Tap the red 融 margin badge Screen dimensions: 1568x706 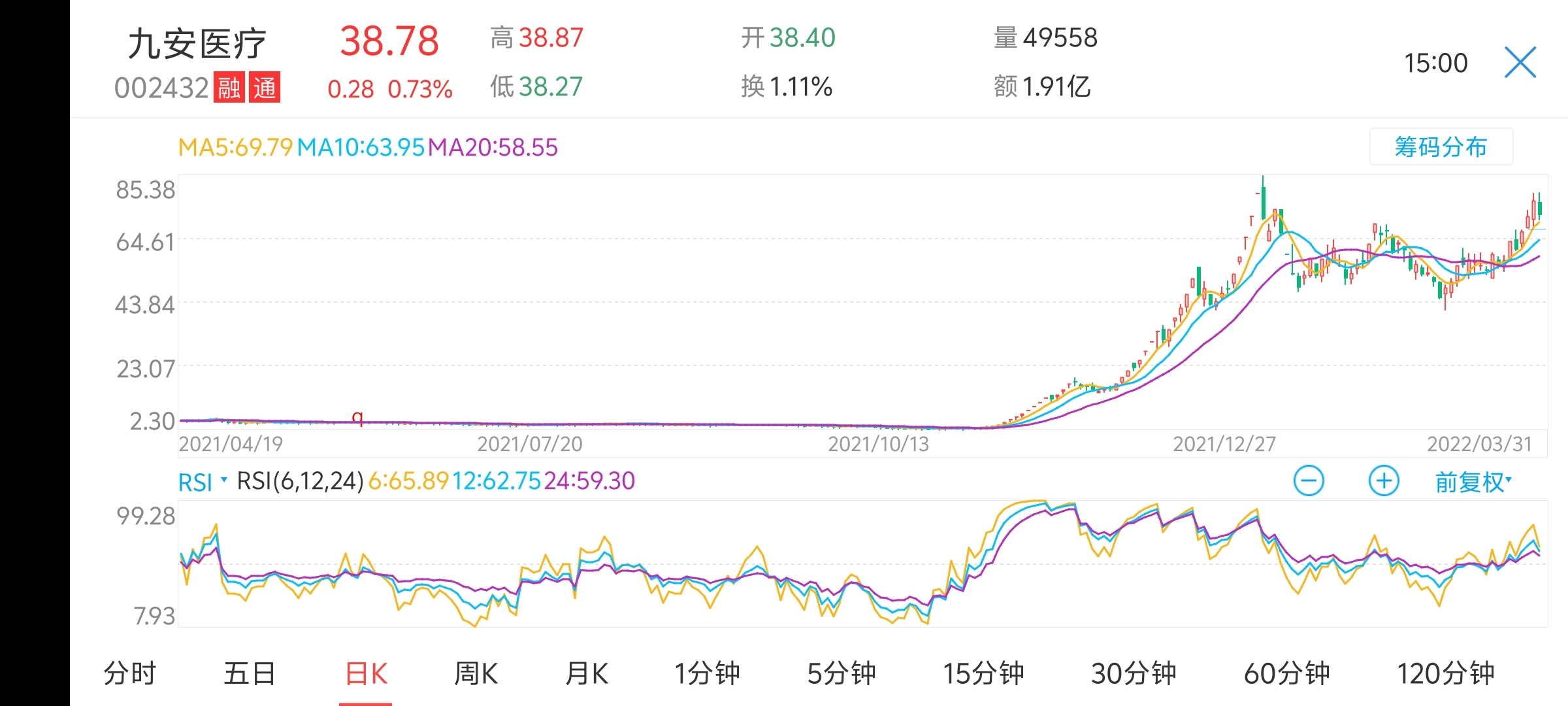229,87
